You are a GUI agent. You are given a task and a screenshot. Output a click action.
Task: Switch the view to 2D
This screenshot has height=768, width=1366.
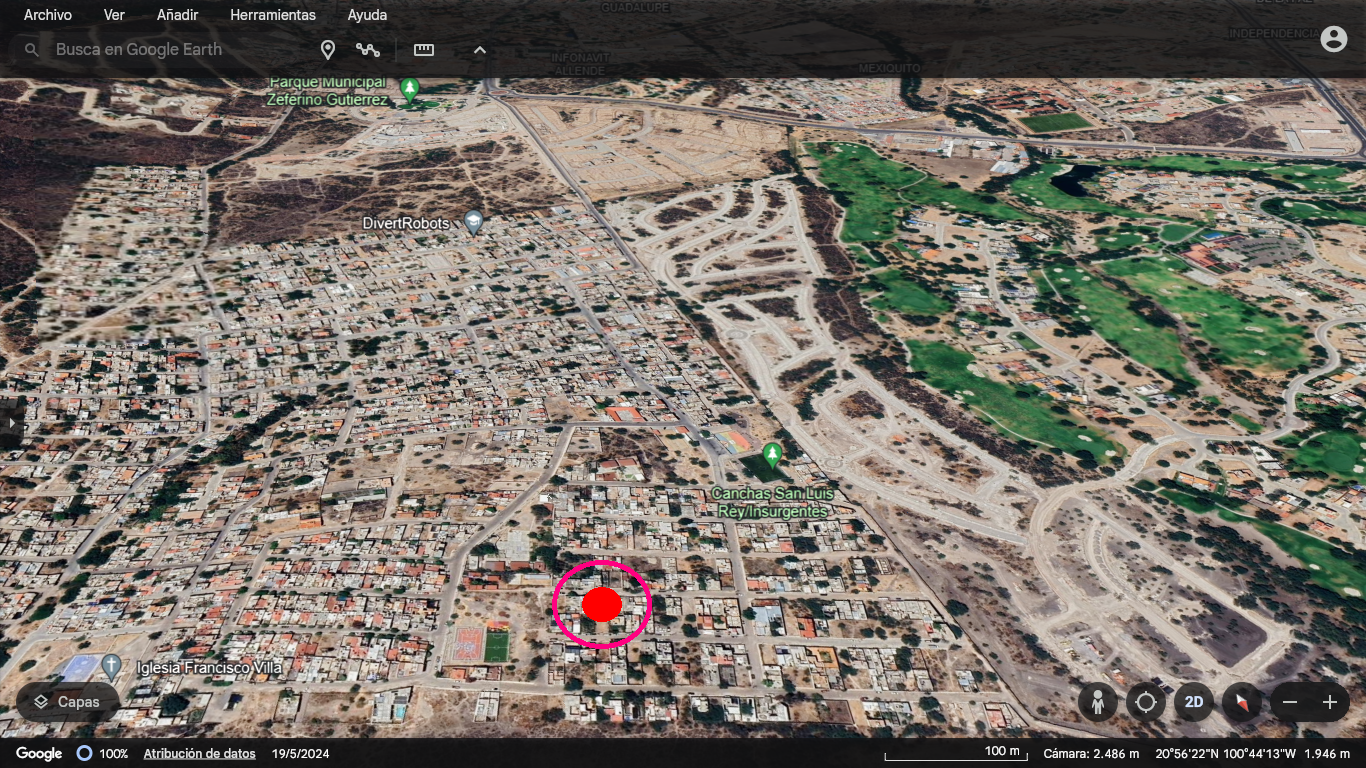1194,702
